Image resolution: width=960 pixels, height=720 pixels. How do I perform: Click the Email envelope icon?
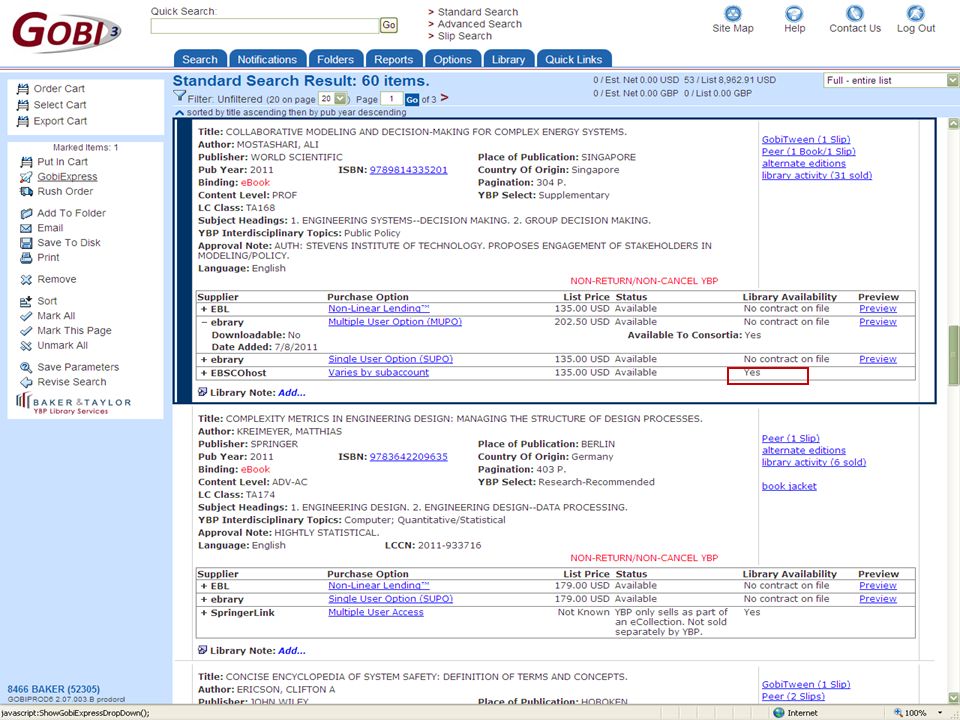click(x=26, y=228)
